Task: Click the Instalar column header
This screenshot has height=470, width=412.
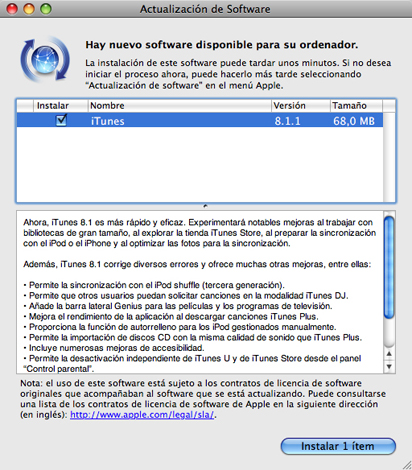Action: tap(60, 106)
